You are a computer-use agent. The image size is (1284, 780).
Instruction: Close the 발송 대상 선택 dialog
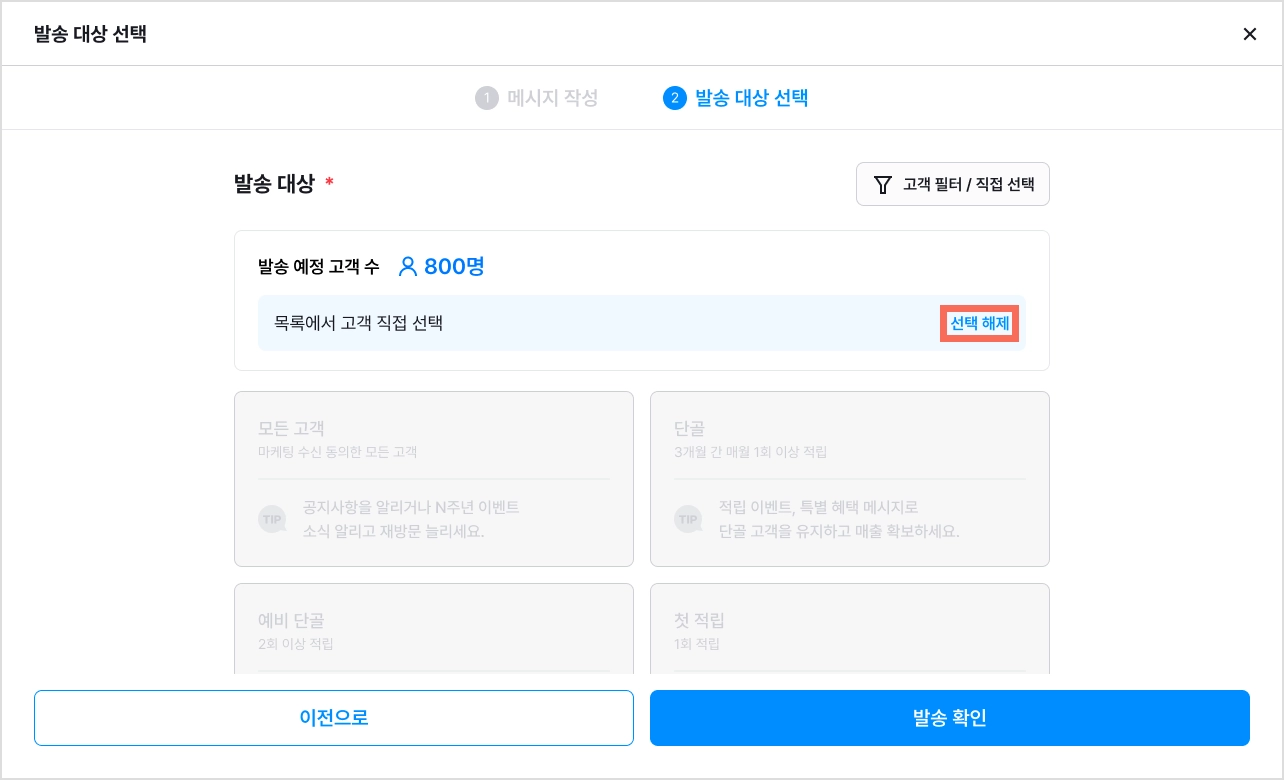pos(1249,34)
